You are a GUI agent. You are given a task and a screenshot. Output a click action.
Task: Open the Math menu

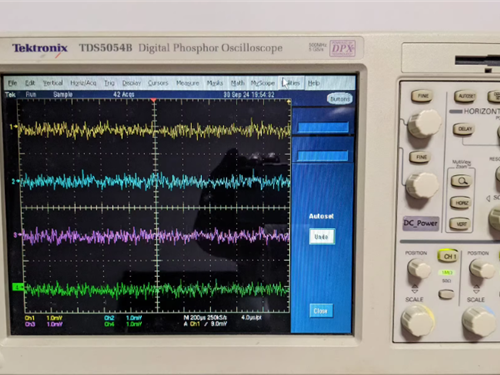[x=238, y=83]
